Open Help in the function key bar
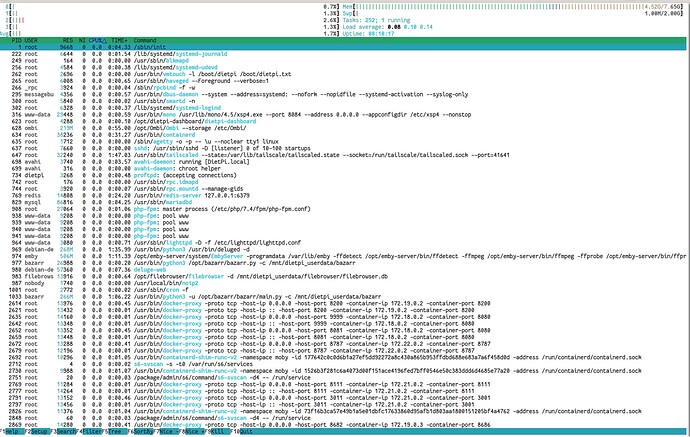The height and width of the screenshot is (437, 690). coord(12,432)
